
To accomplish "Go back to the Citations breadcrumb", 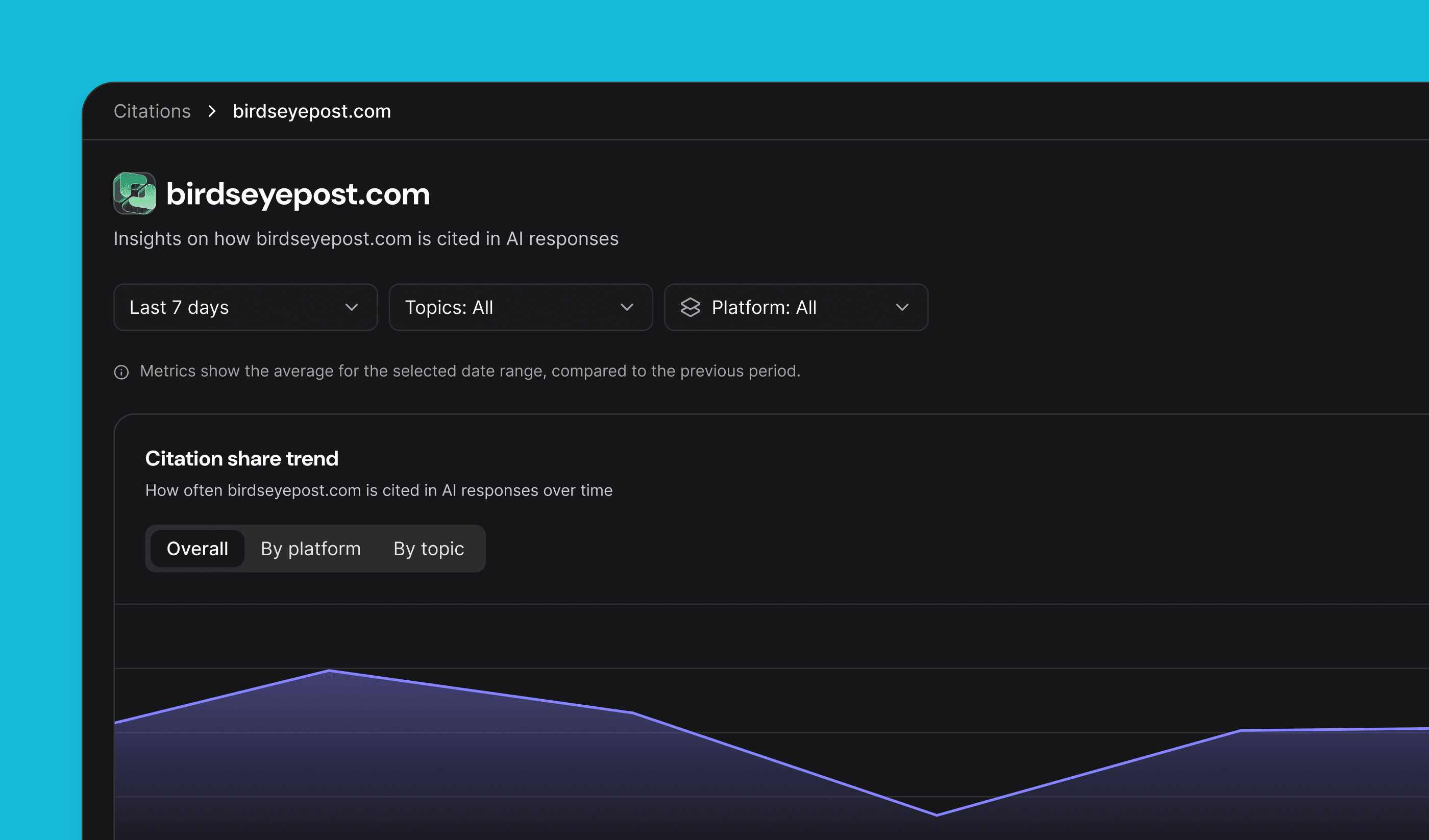I will click(x=152, y=111).
